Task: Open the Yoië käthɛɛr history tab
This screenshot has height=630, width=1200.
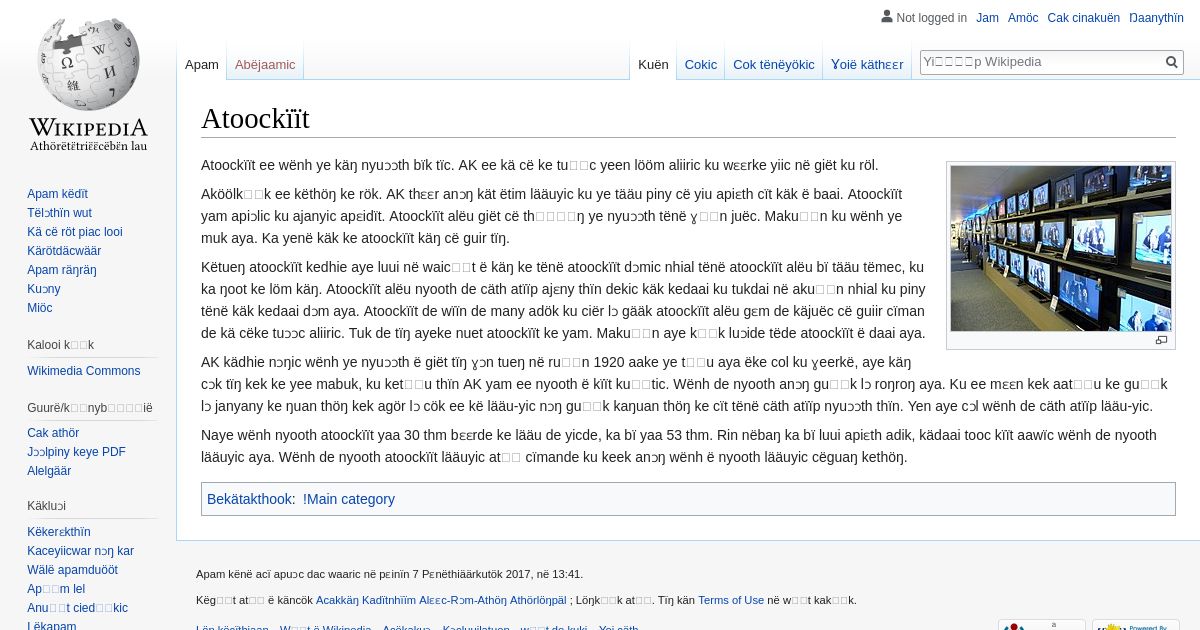Action: click(867, 64)
